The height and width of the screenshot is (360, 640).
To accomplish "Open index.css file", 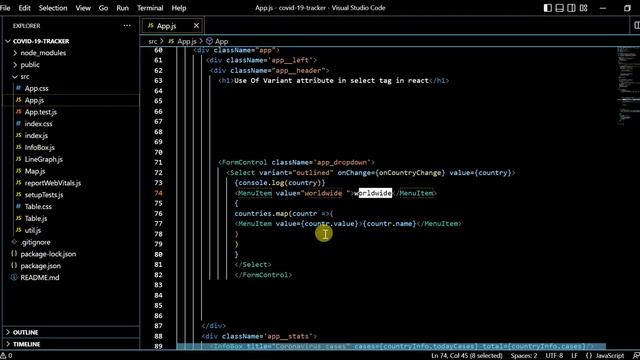I will pos(38,124).
